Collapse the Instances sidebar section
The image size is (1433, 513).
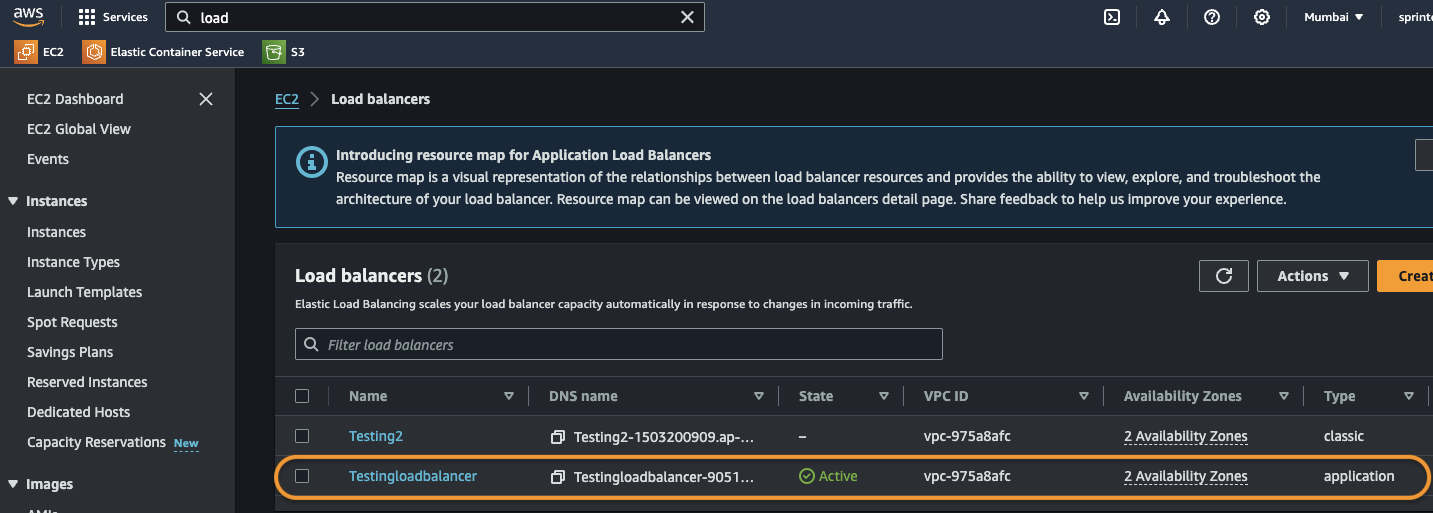click(x=13, y=201)
